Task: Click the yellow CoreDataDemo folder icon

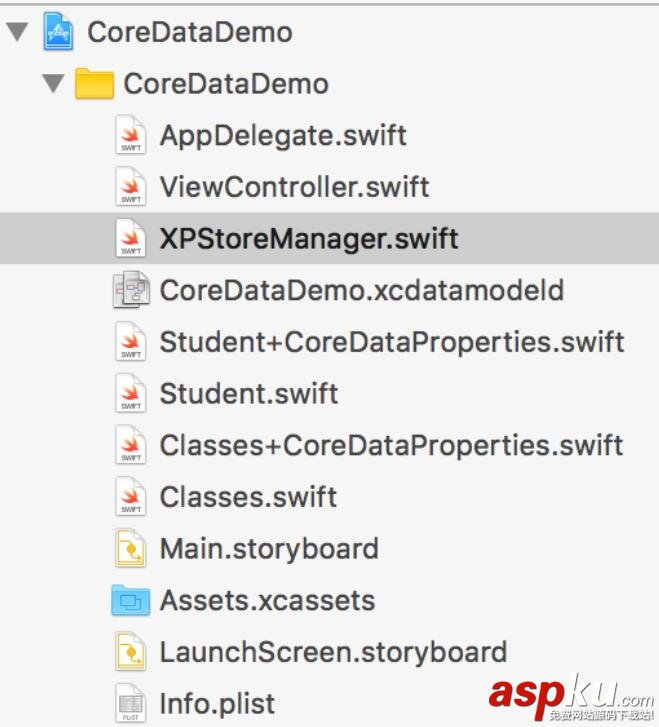Action: 94,83
